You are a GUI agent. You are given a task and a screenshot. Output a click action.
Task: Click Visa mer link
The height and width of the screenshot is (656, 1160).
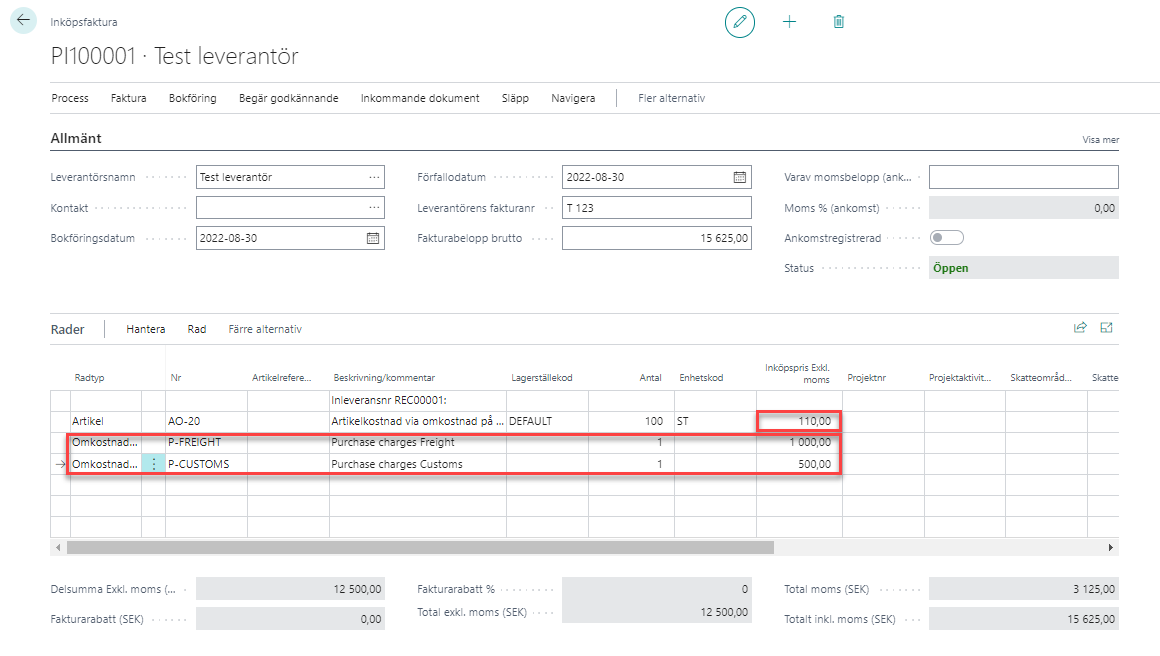1100,140
